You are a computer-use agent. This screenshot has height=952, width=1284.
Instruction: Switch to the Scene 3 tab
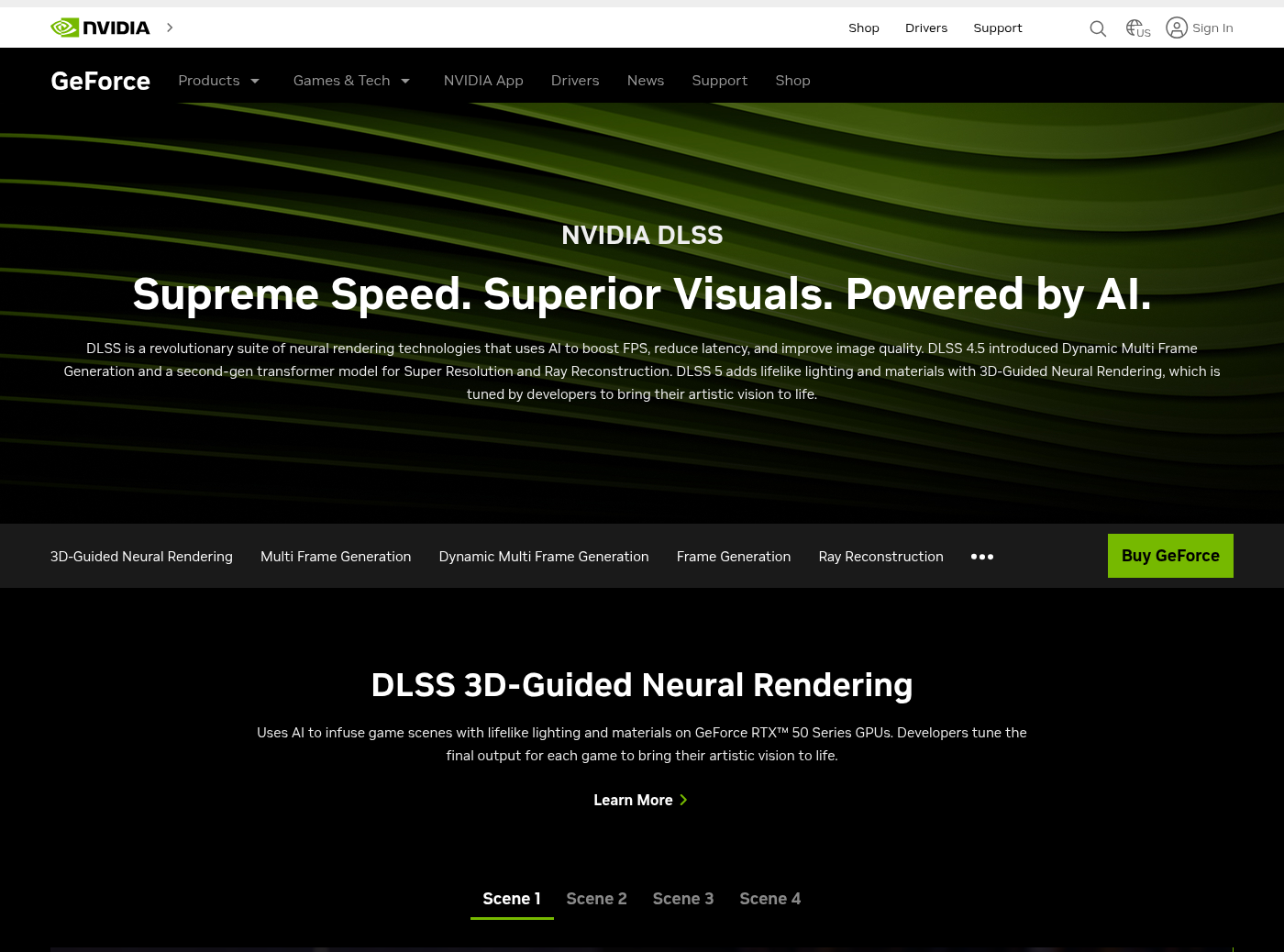coord(683,899)
